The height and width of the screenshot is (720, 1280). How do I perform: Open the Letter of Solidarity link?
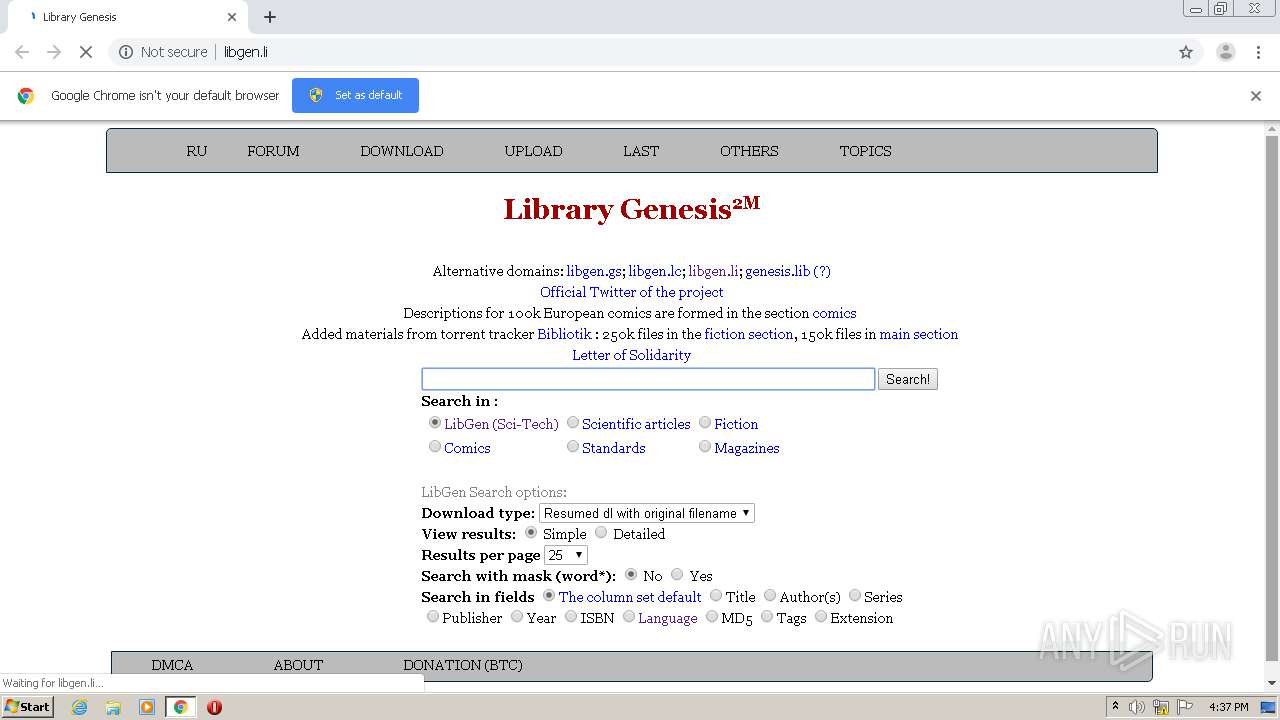coord(632,355)
